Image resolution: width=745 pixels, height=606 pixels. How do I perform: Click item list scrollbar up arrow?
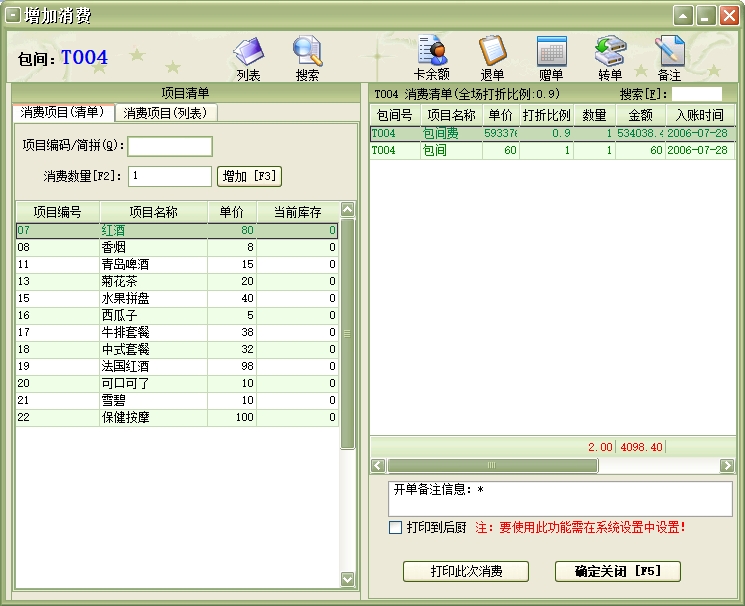pos(347,210)
